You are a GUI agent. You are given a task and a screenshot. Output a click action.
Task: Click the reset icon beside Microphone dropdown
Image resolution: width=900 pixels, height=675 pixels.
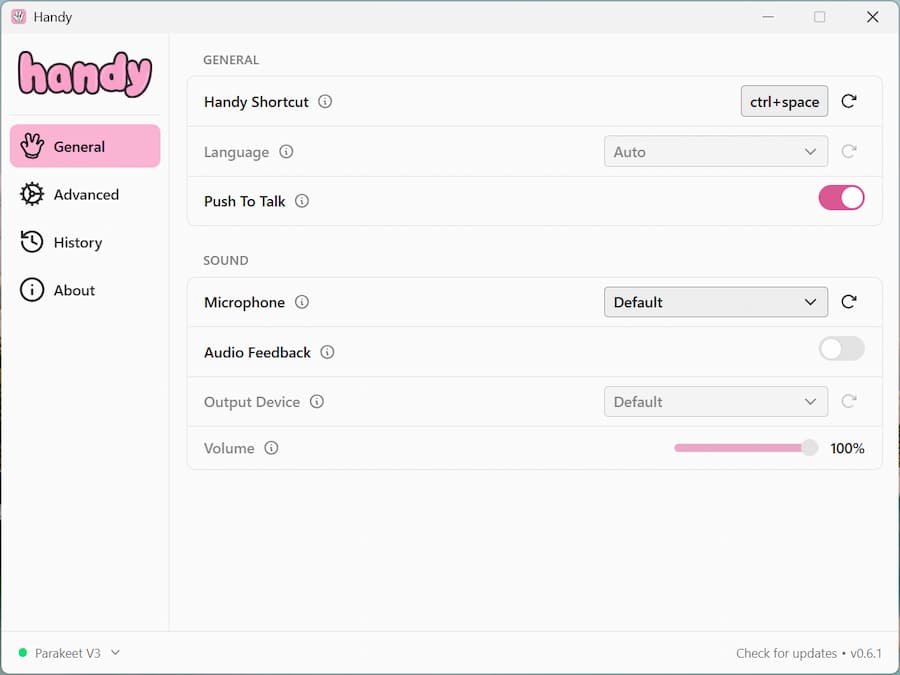coord(849,302)
